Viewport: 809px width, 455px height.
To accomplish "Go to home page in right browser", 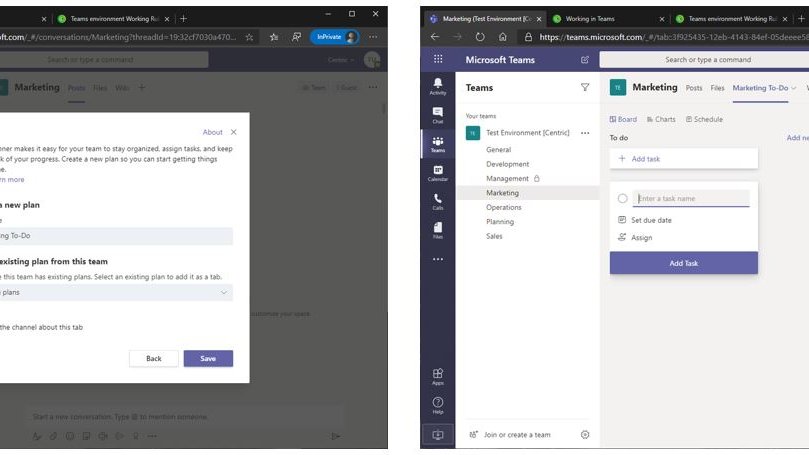I will (x=503, y=37).
